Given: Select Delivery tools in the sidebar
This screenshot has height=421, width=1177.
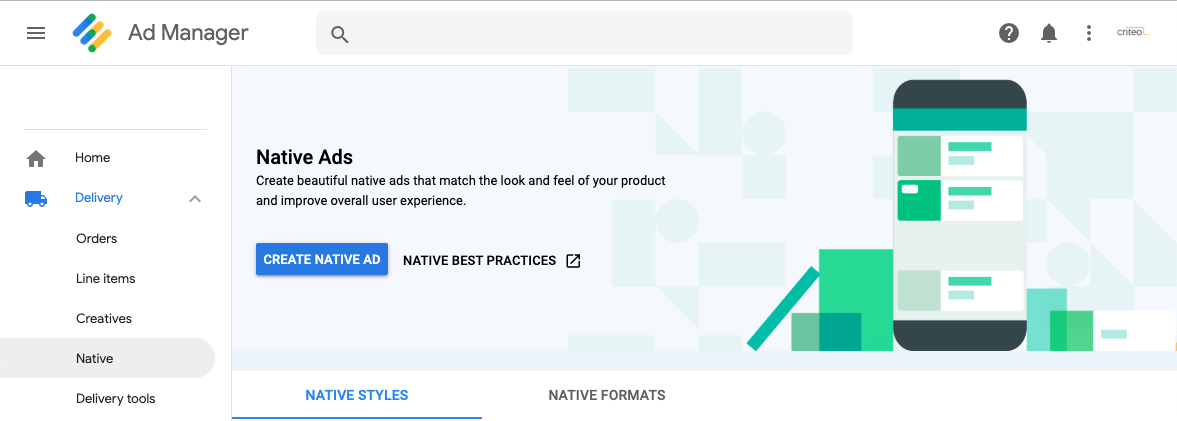Looking at the screenshot, I should tap(116, 398).
